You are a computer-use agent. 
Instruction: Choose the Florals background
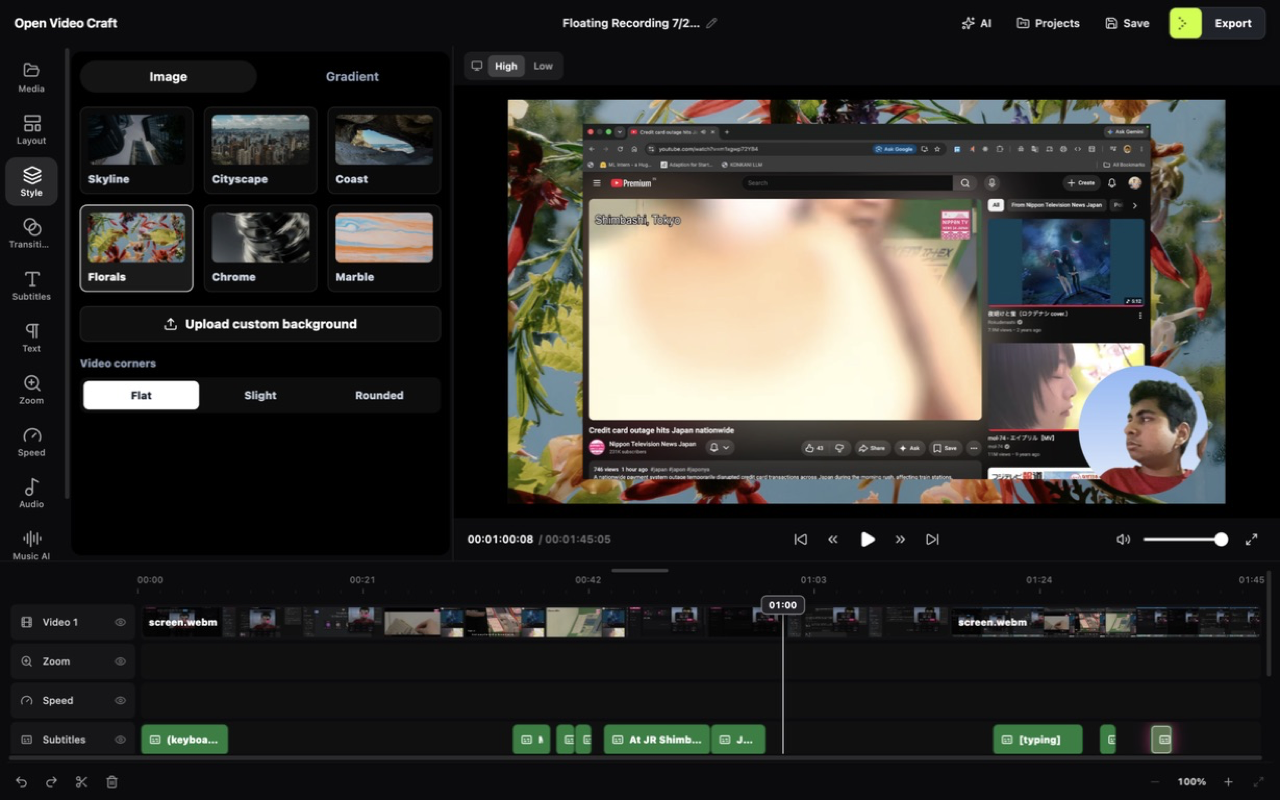point(136,248)
